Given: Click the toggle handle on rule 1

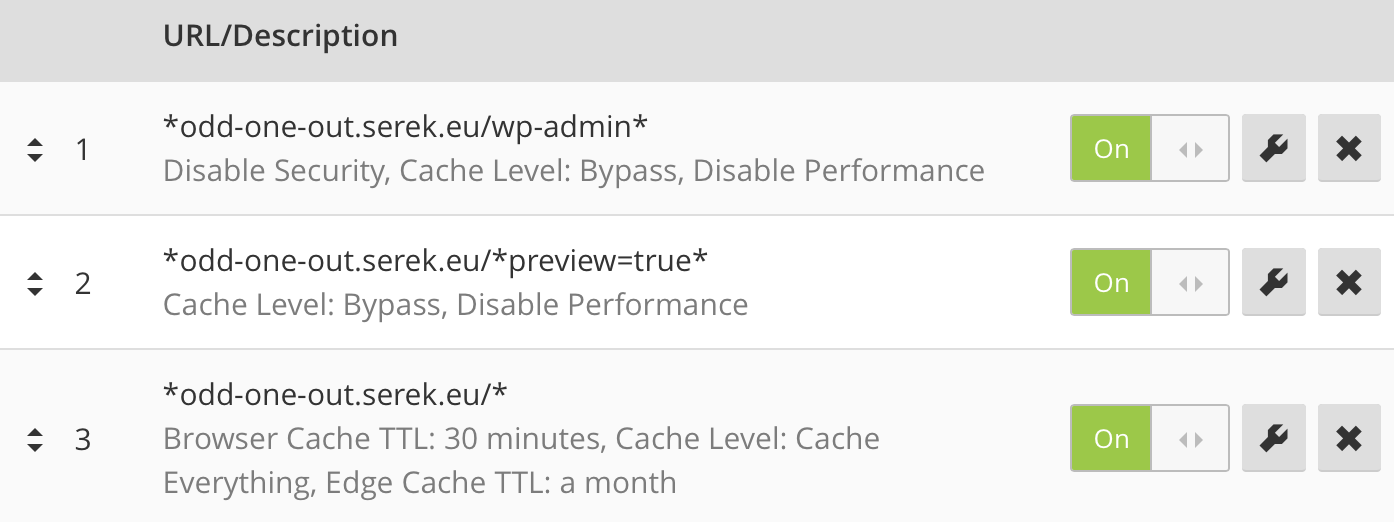Looking at the screenshot, I should point(1190,149).
